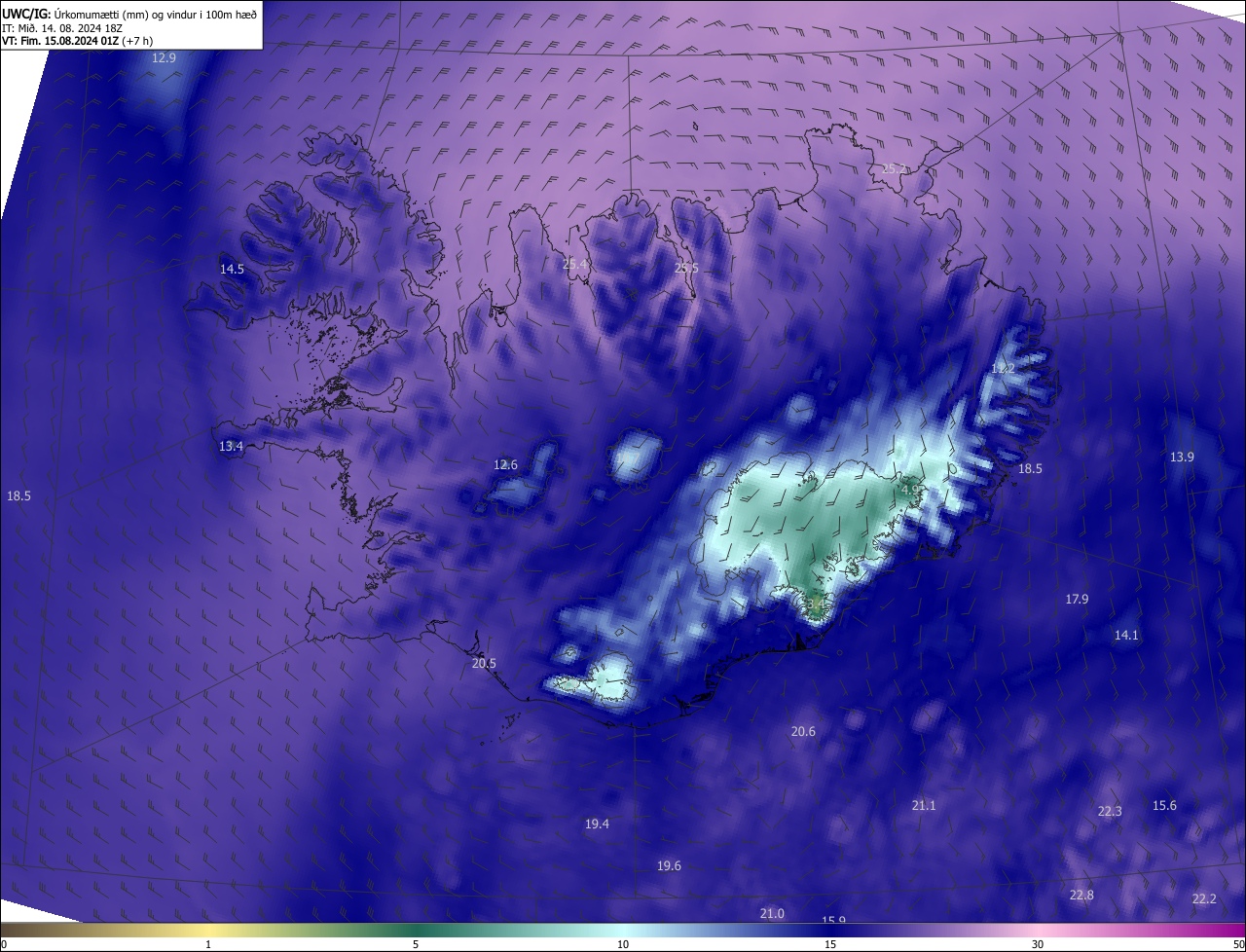Click the 15 tick on the color scale
The image size is (1246, 952).
(x=830, y=944)
